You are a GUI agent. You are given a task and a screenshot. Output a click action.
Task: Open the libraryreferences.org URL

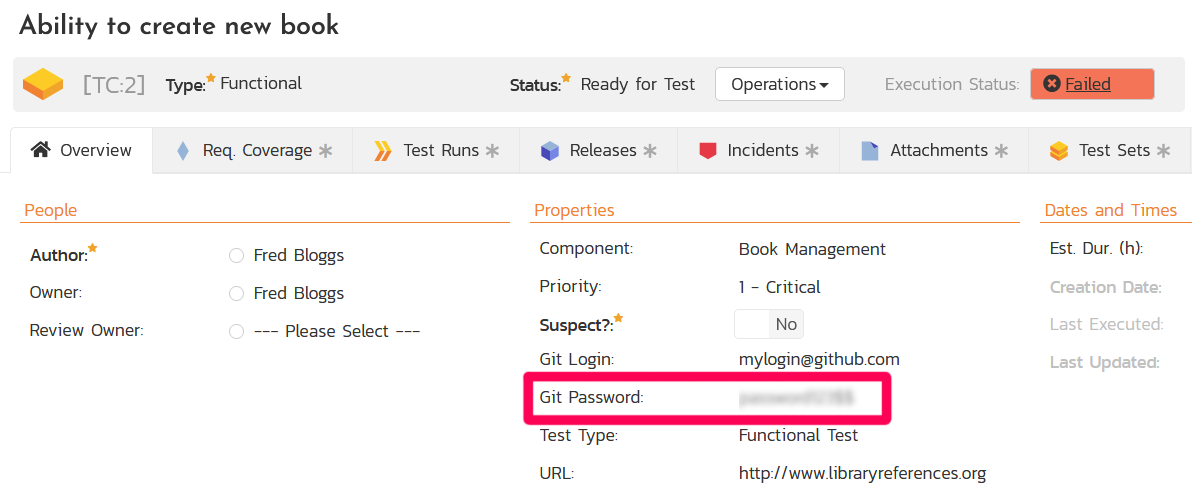[862, 473]
